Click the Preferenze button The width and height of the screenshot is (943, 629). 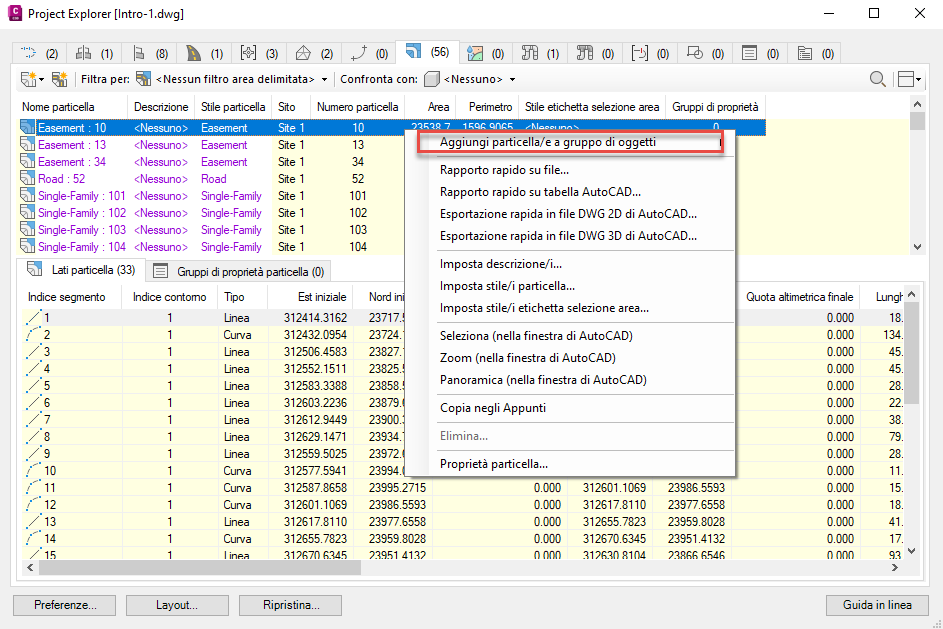tap(65, 605)
